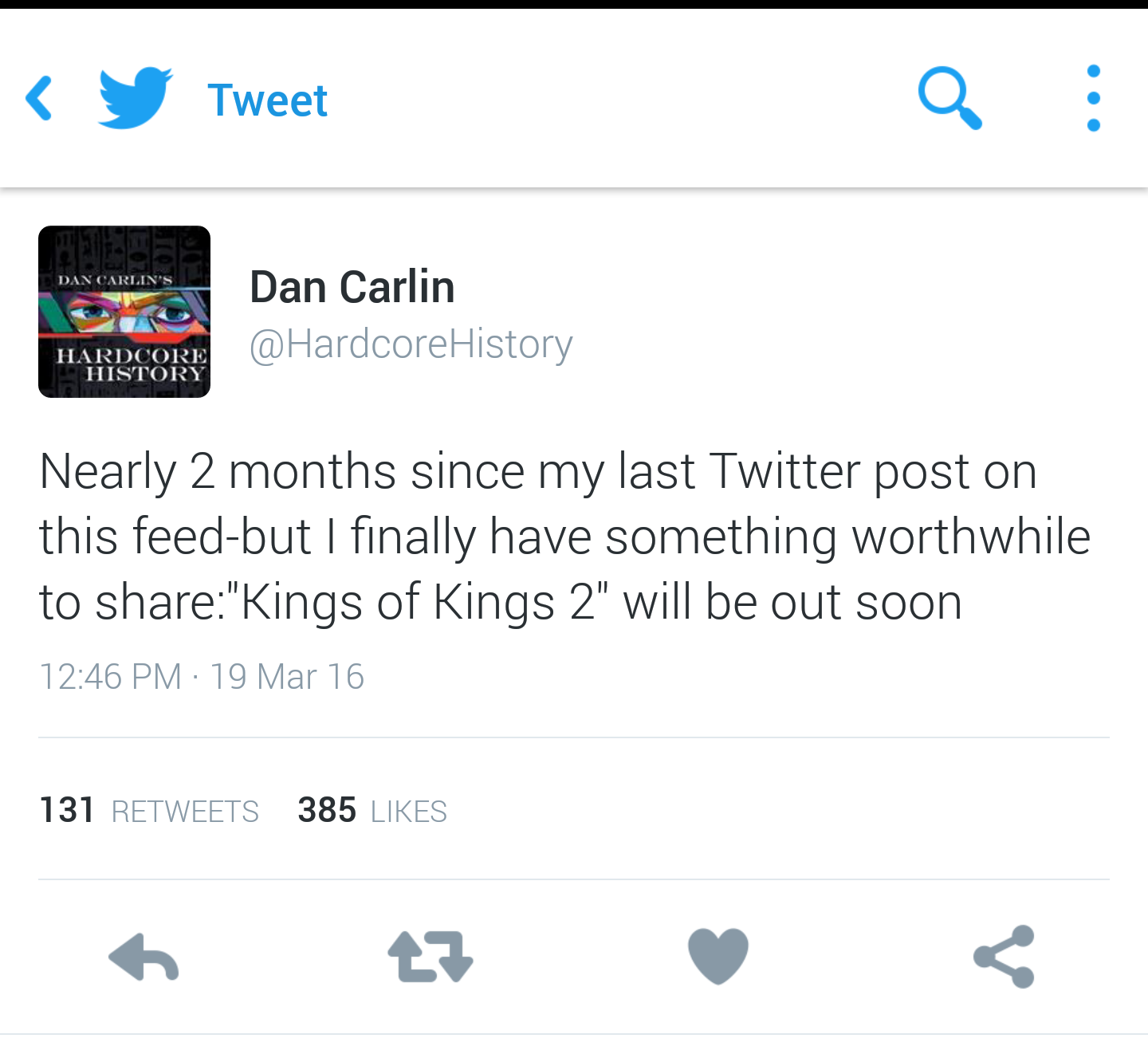Select the Tweet header tab
This screenshot has height=1046, width=1148.
tap(268, 98)
